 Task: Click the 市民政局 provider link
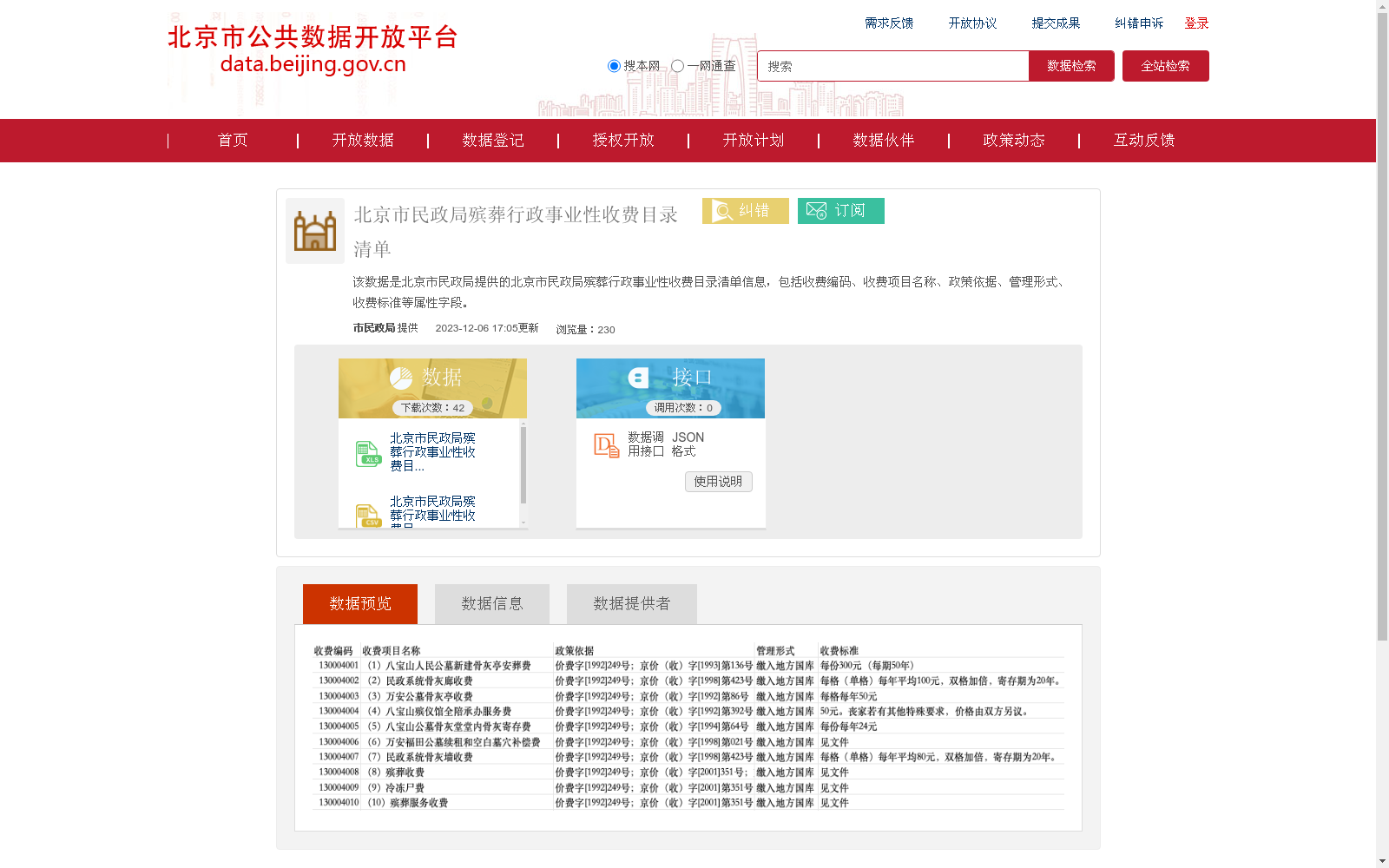pos(374,328)
